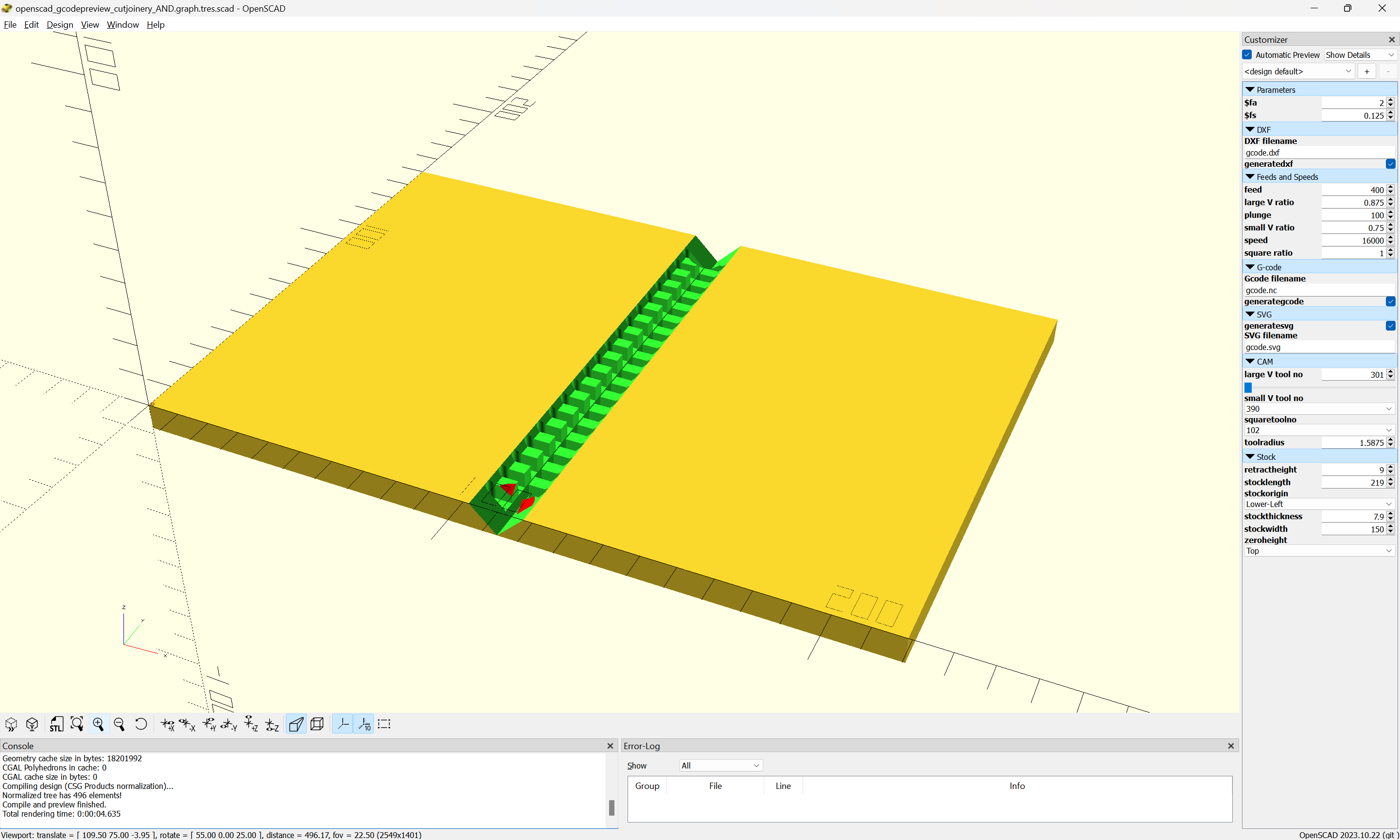This screenshot has height=840, width=1400.
Task: Open the View menu
Action: pyautogui.click(x=89, y=24)
